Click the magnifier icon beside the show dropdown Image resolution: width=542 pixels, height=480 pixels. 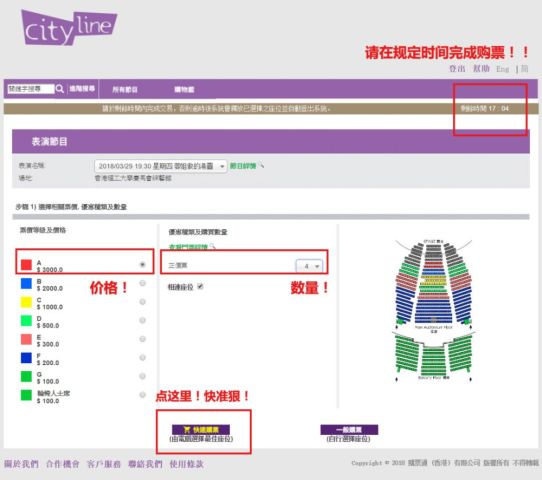click(262, 166)
